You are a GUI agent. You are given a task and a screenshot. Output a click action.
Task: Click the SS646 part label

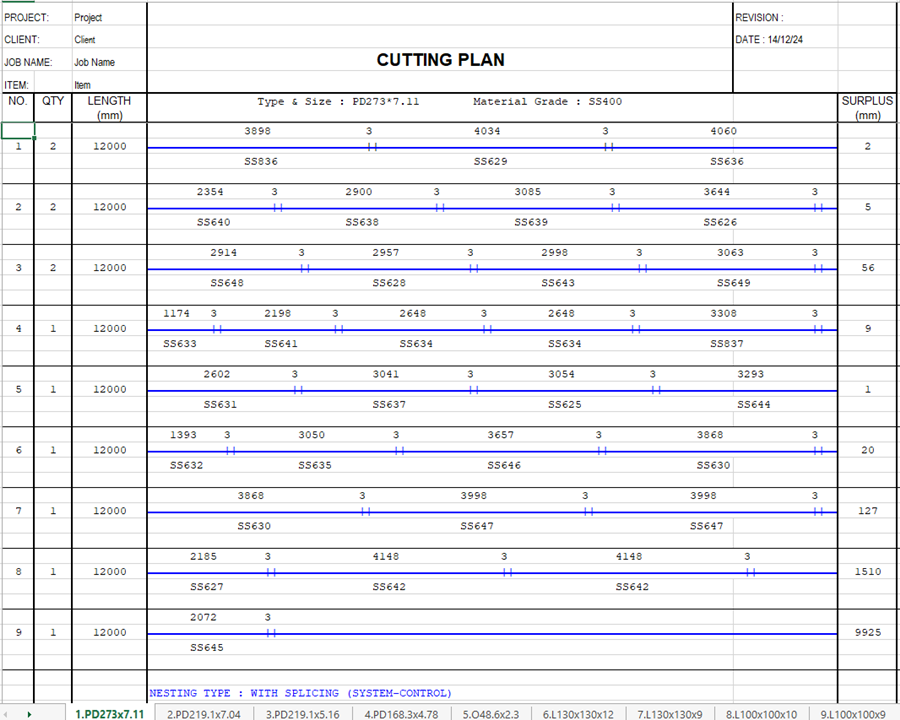[504, 466]
